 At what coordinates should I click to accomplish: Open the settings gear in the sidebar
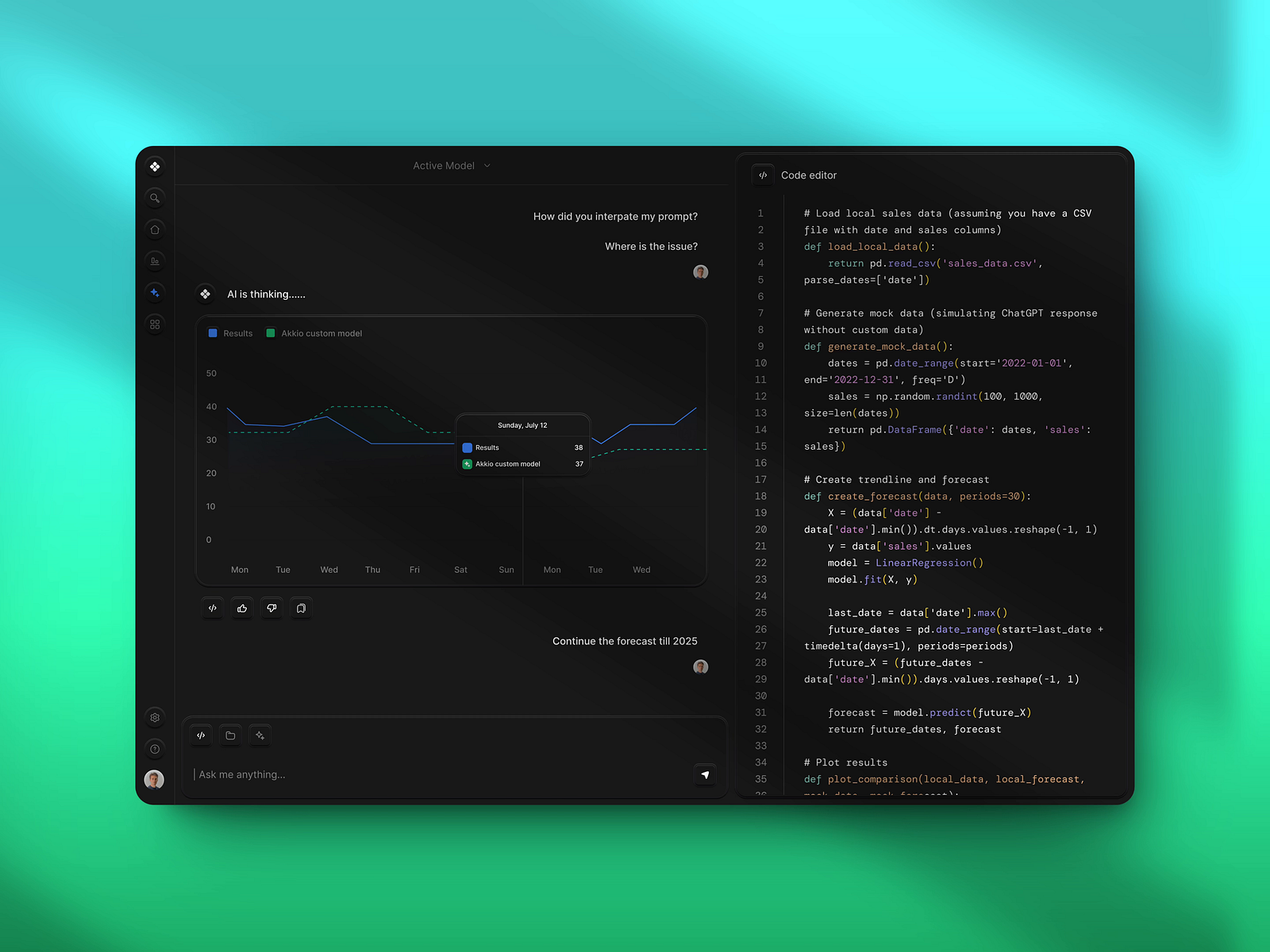pyautogui.click(x=155, y=717)
